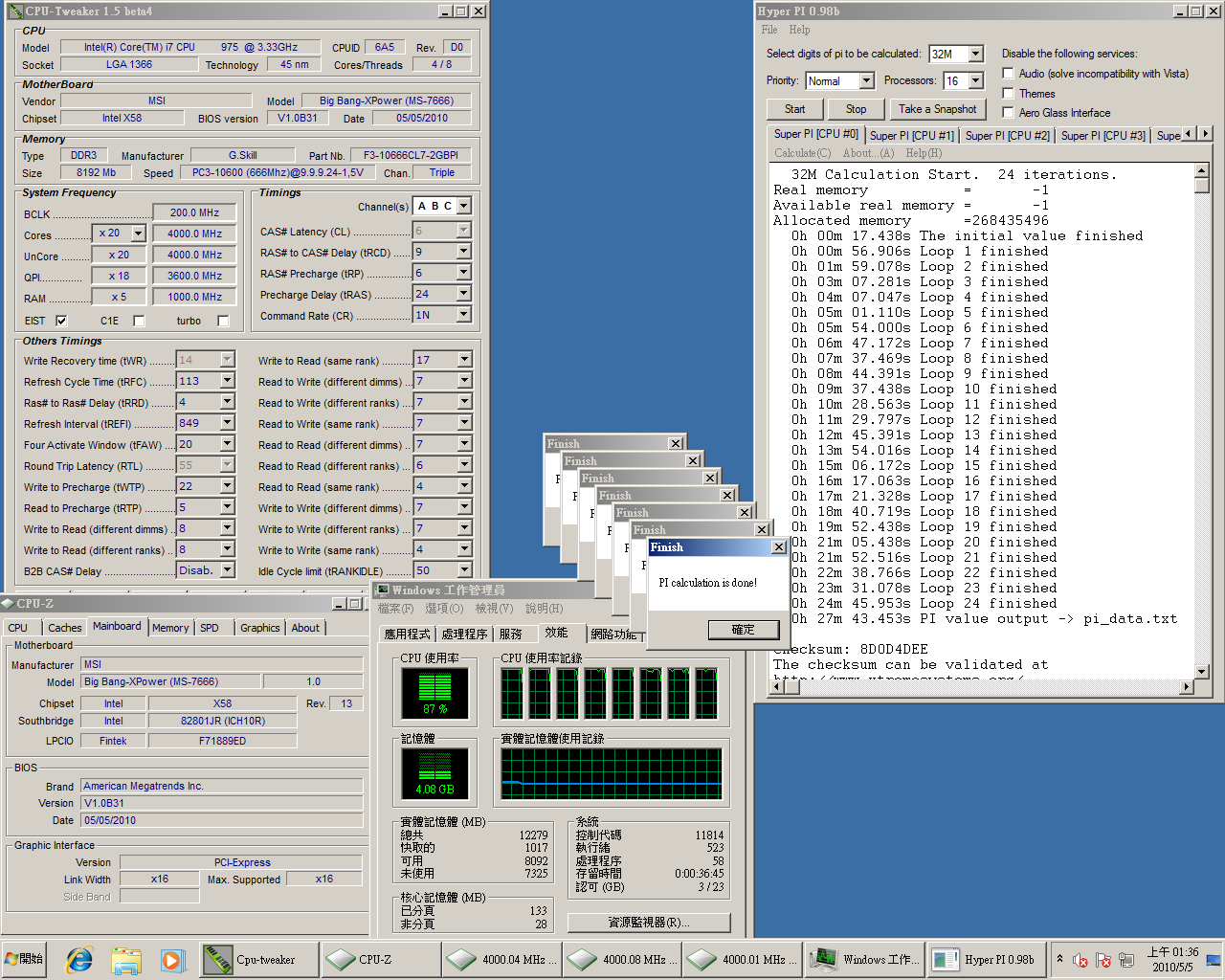This screenshot has height=980, width=1225.
Task: Open the File menu in Hyper PI
Action: click(769, 30)
